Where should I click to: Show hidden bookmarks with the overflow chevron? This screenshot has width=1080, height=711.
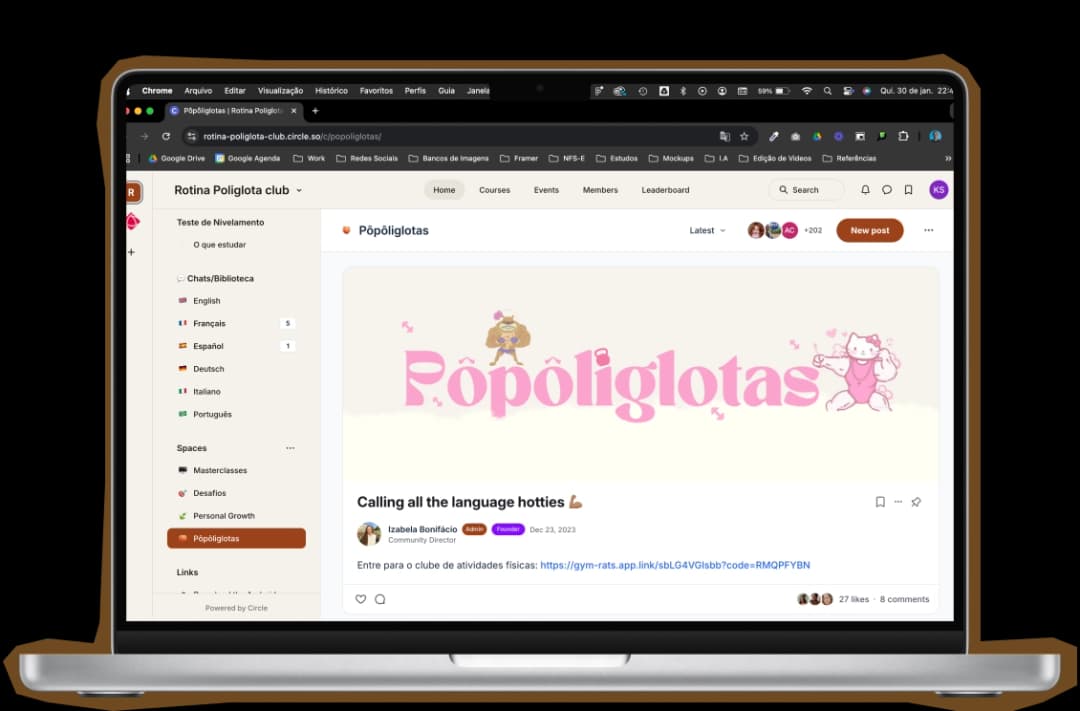[948, 158]
